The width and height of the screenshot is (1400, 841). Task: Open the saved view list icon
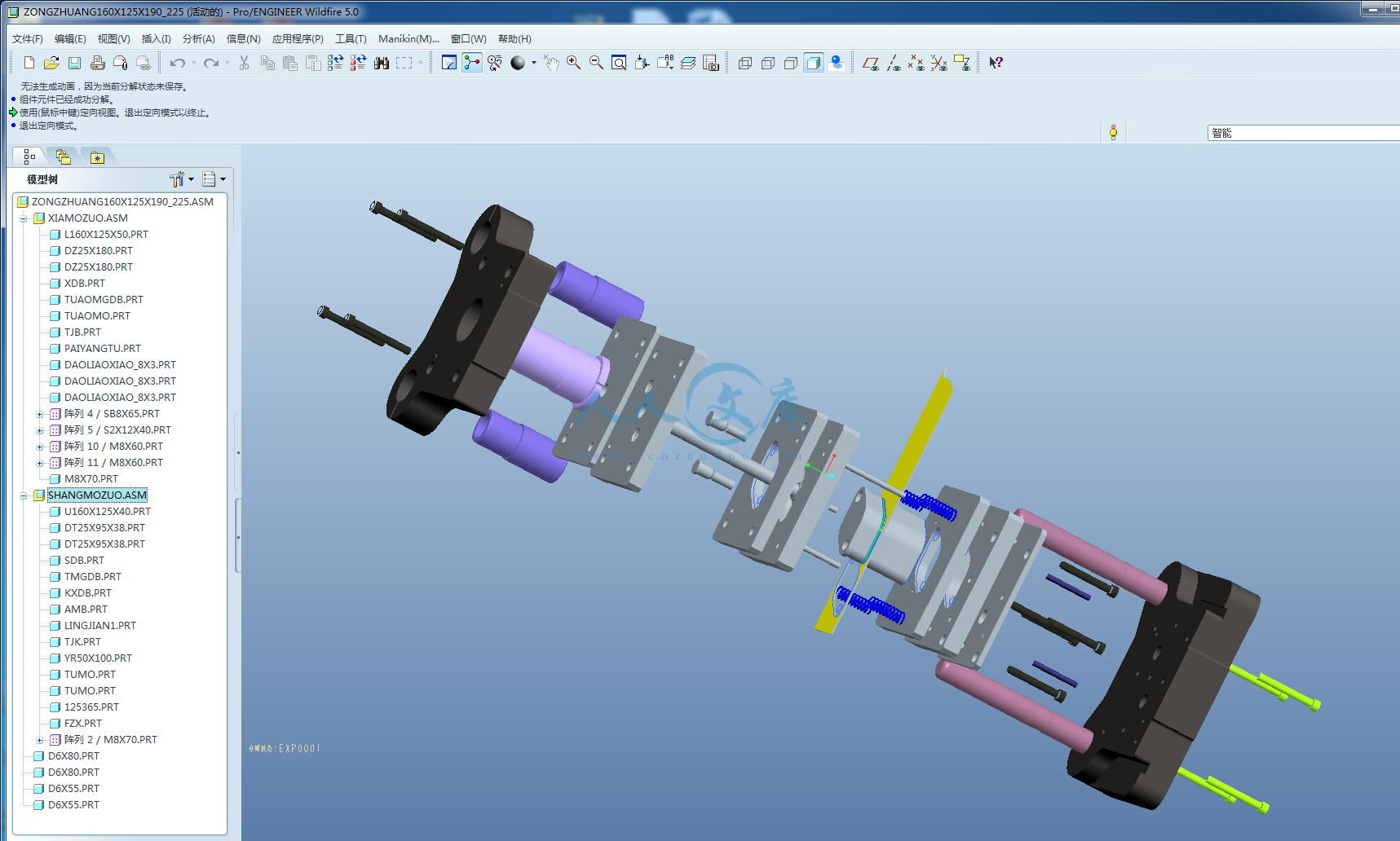[x=665, y=63]
